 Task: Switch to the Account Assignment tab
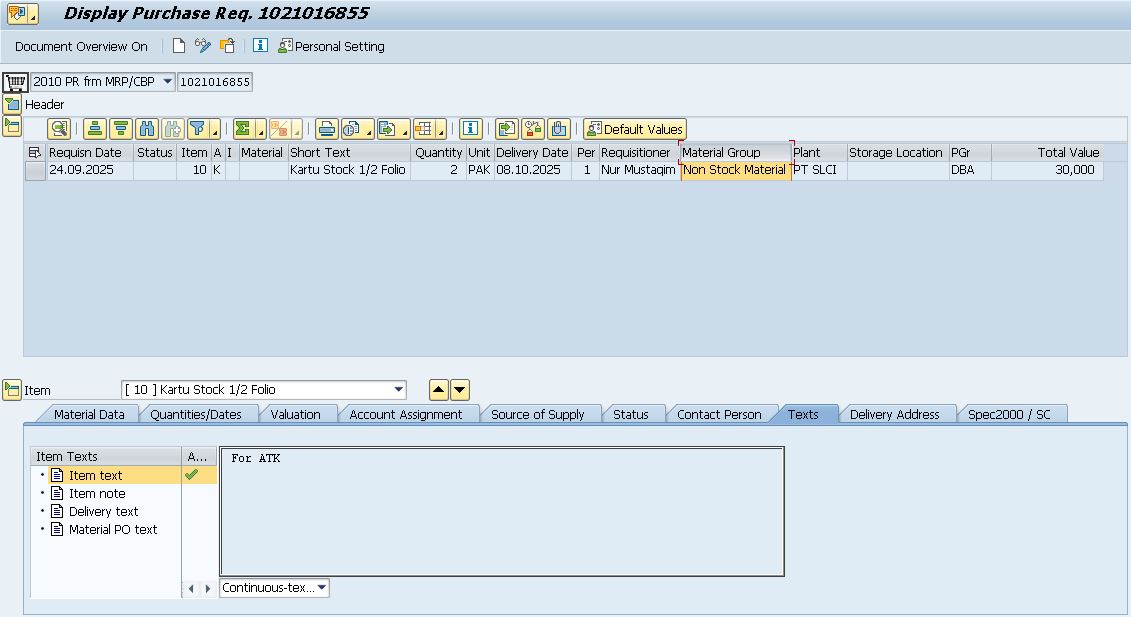click(405, 414)
